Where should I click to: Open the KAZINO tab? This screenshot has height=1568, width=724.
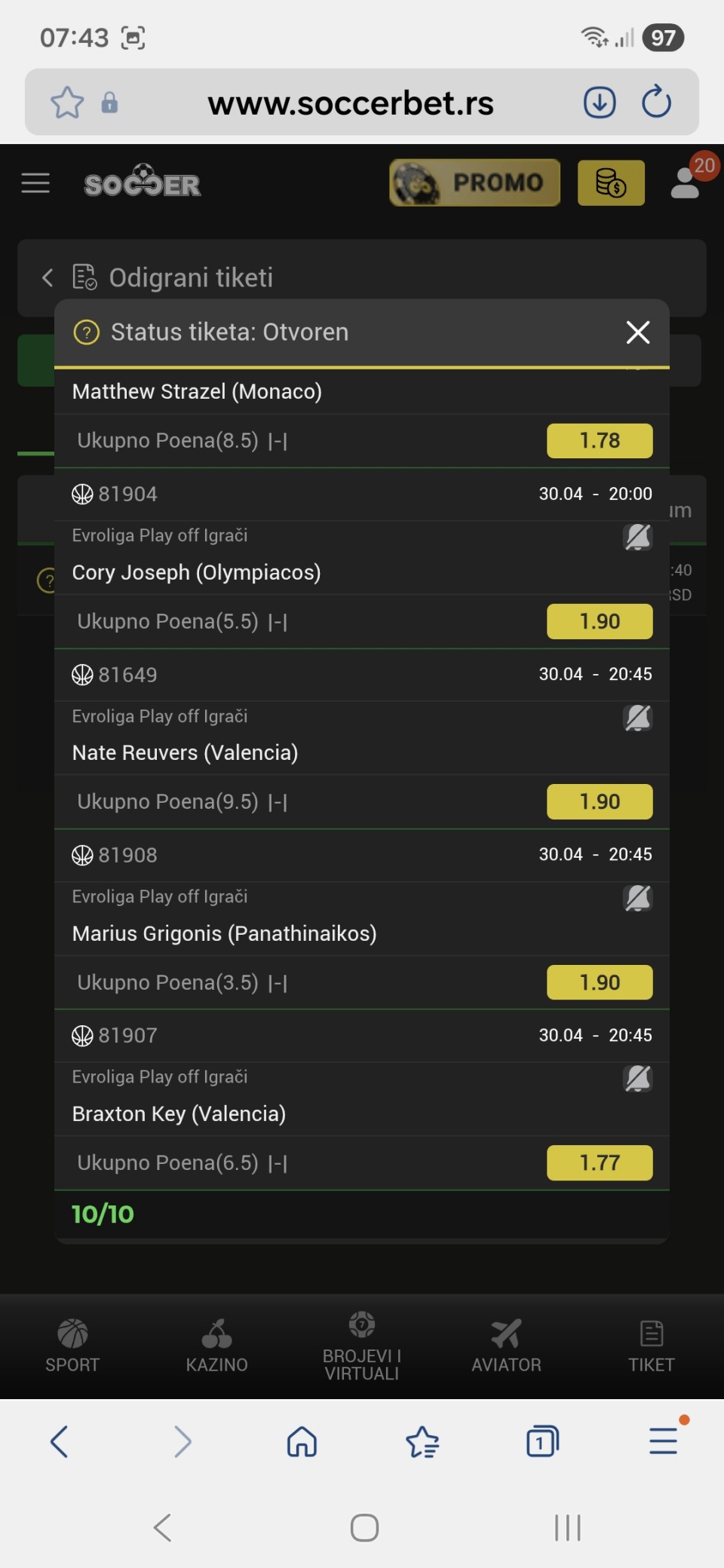[x=217, y=1346]
